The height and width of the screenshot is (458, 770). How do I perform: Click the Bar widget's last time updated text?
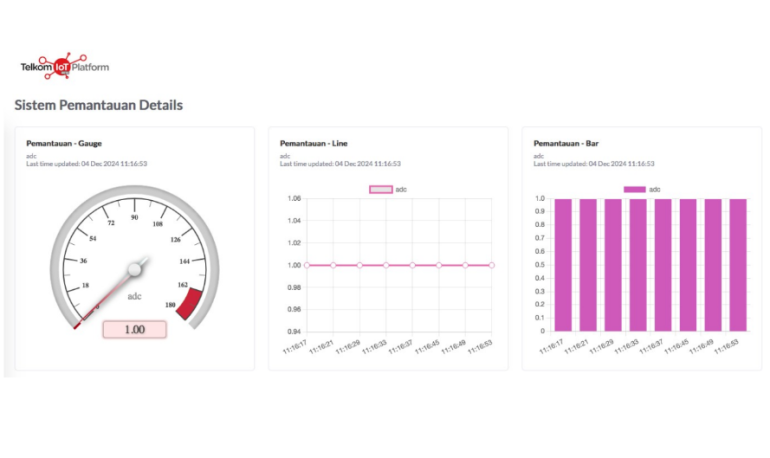pyautogui.click(x=594, y=163)
